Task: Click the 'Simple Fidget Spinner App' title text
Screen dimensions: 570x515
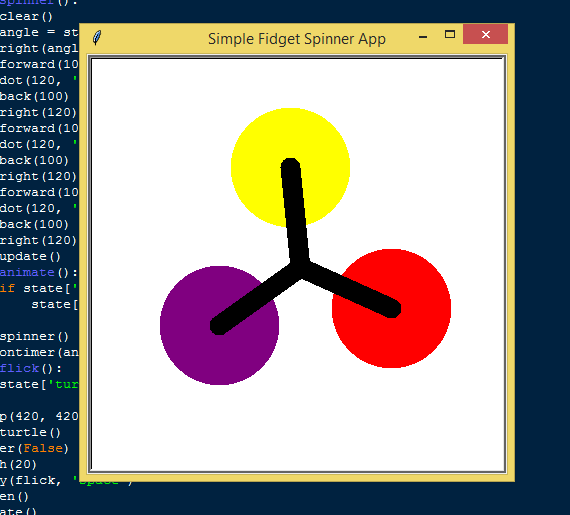Action: tap(297, 39)
